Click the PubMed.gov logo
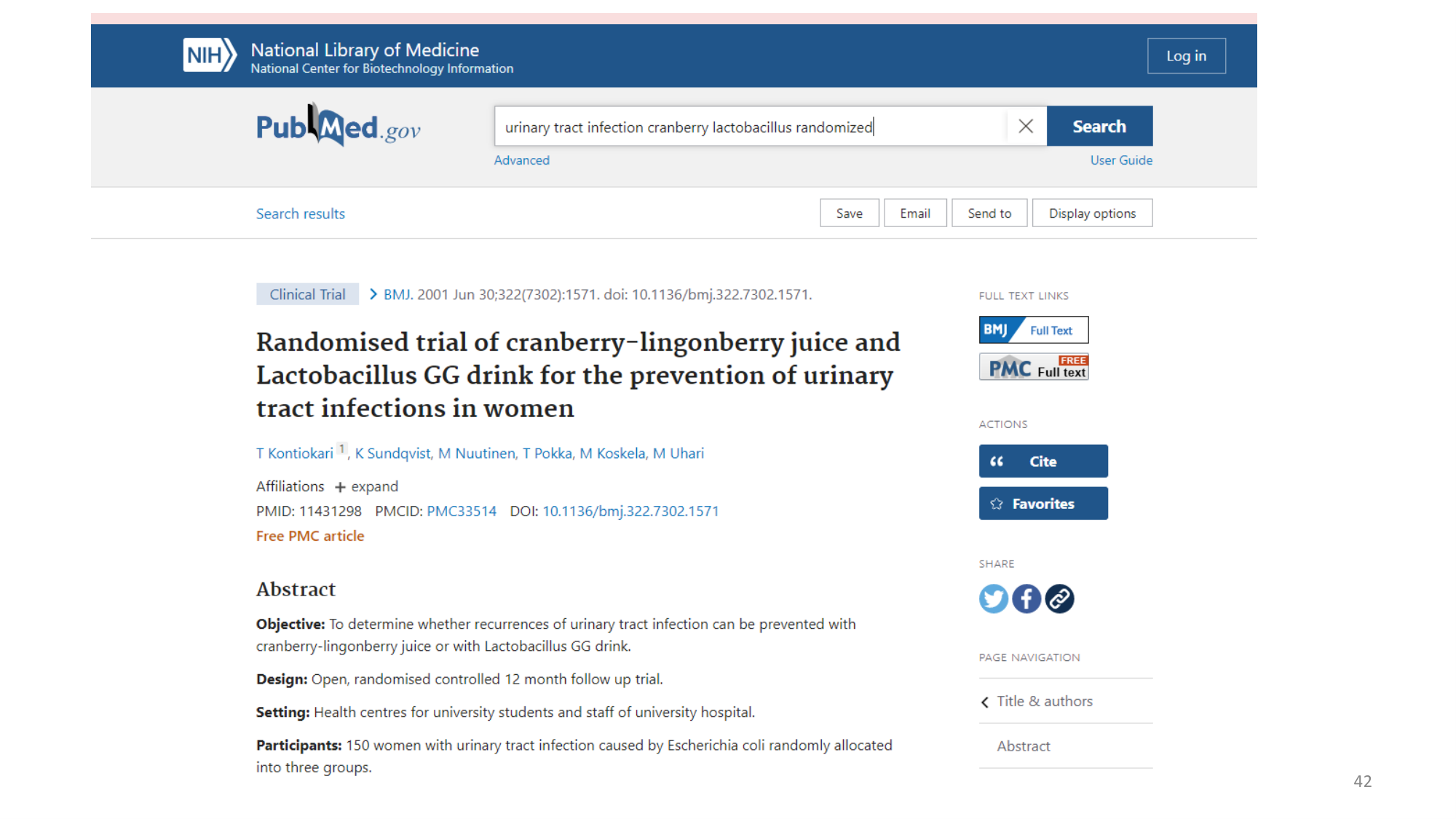Viewport: 1456px width, 819px height. (338, 126)
